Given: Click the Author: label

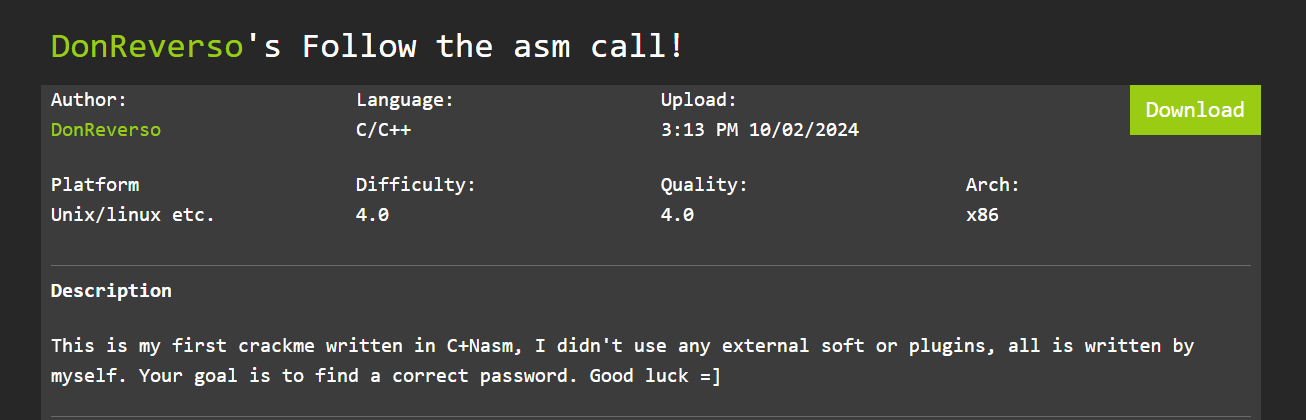Looking at the screenshot, I should pyautogui.click(x=89, y=100).
